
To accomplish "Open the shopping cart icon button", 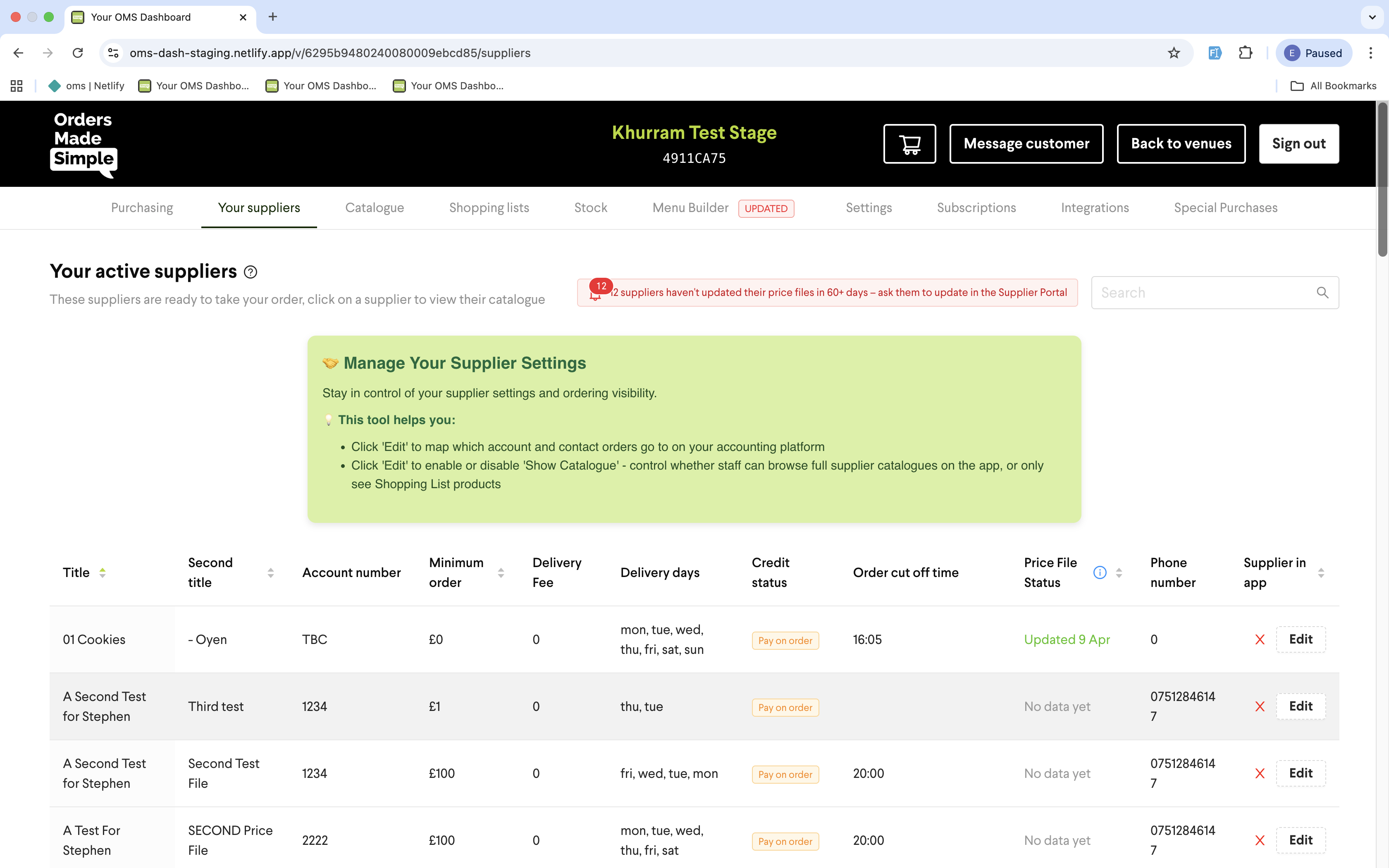I will [x=909, y=143].
